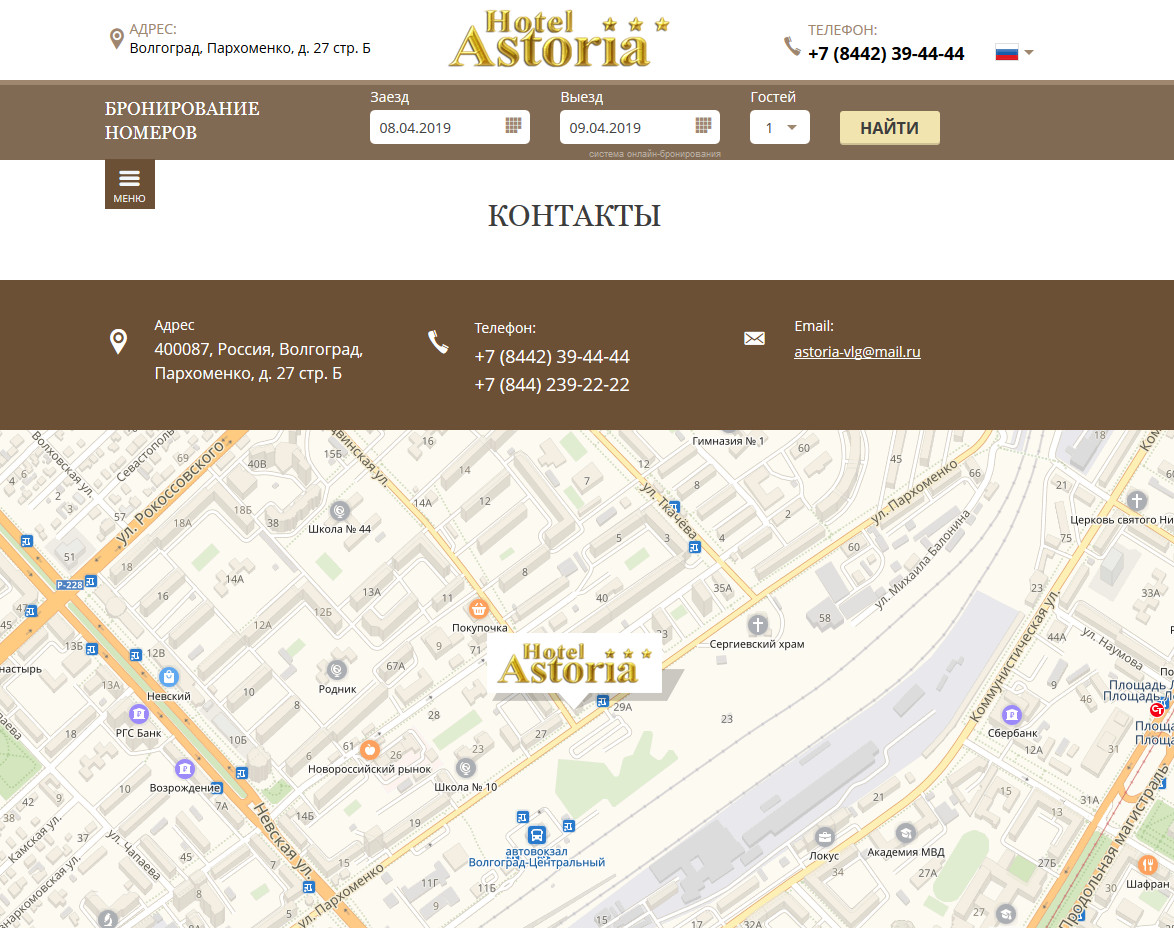Open the Гостей guests dropdown
The image size is (1174, 928).
pyautogui.click(x=779, y=127)
